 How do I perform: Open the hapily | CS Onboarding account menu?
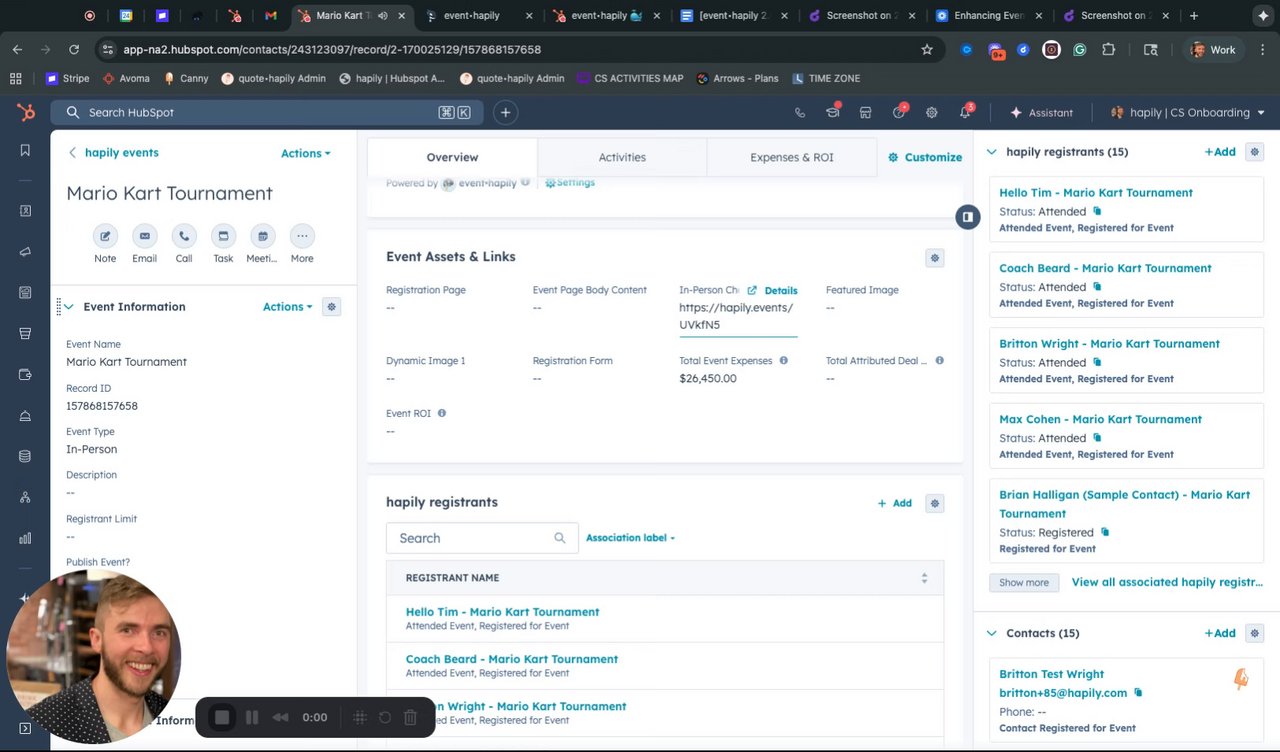1188,113
